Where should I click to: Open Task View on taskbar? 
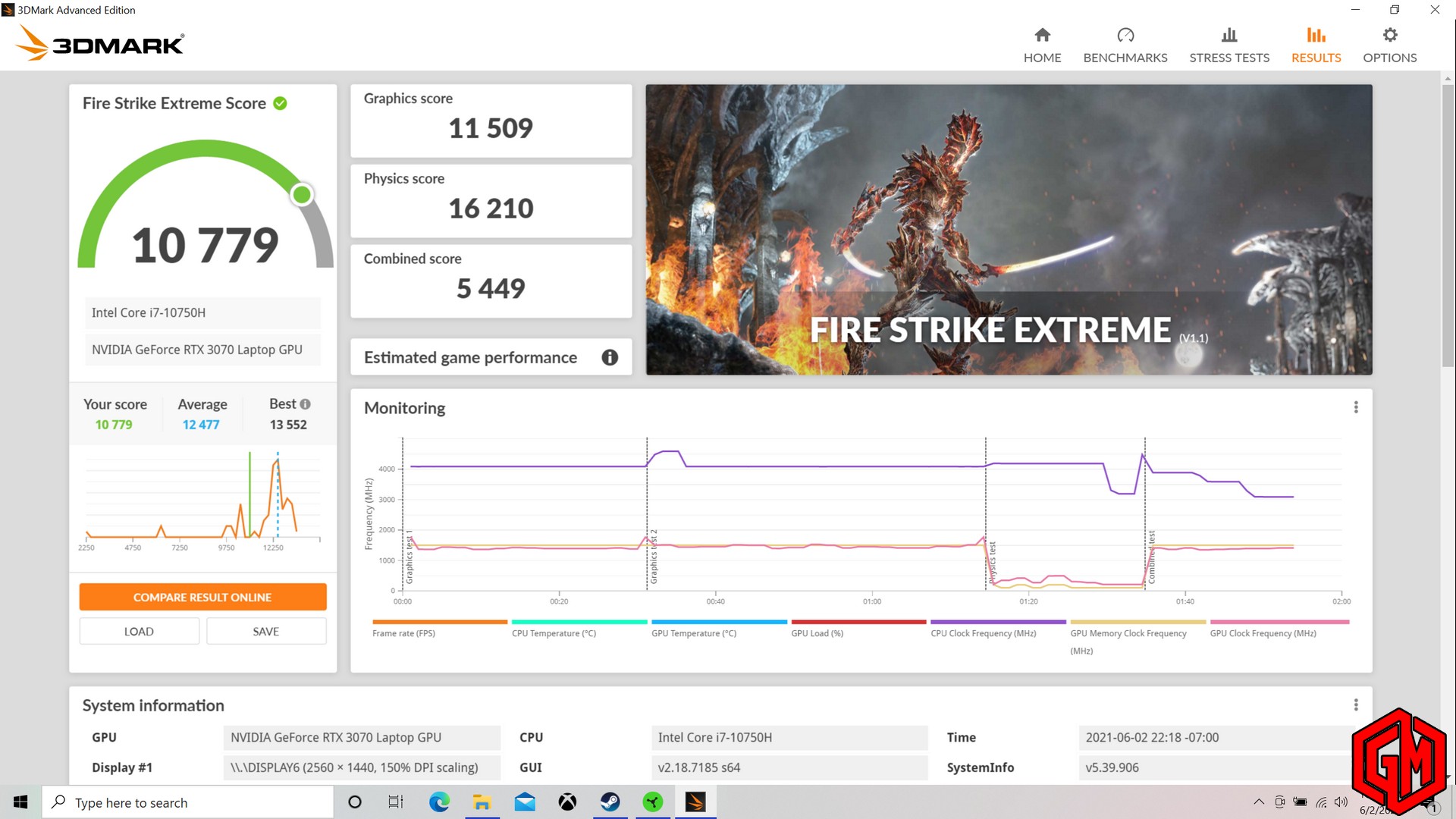pyautogui.click(x=396, y=802)
